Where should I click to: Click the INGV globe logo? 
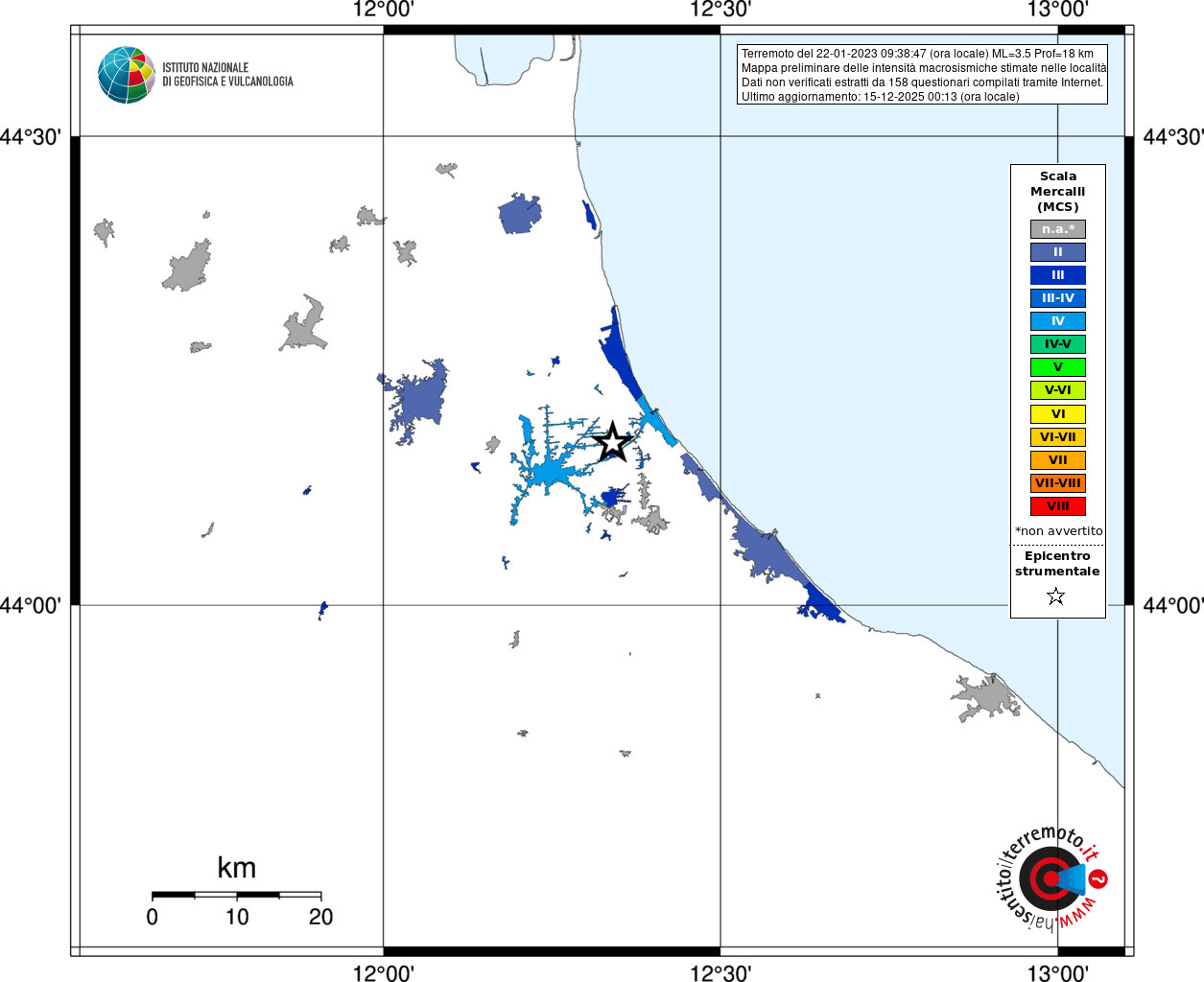pyautogui.click(x=127, y=75)
